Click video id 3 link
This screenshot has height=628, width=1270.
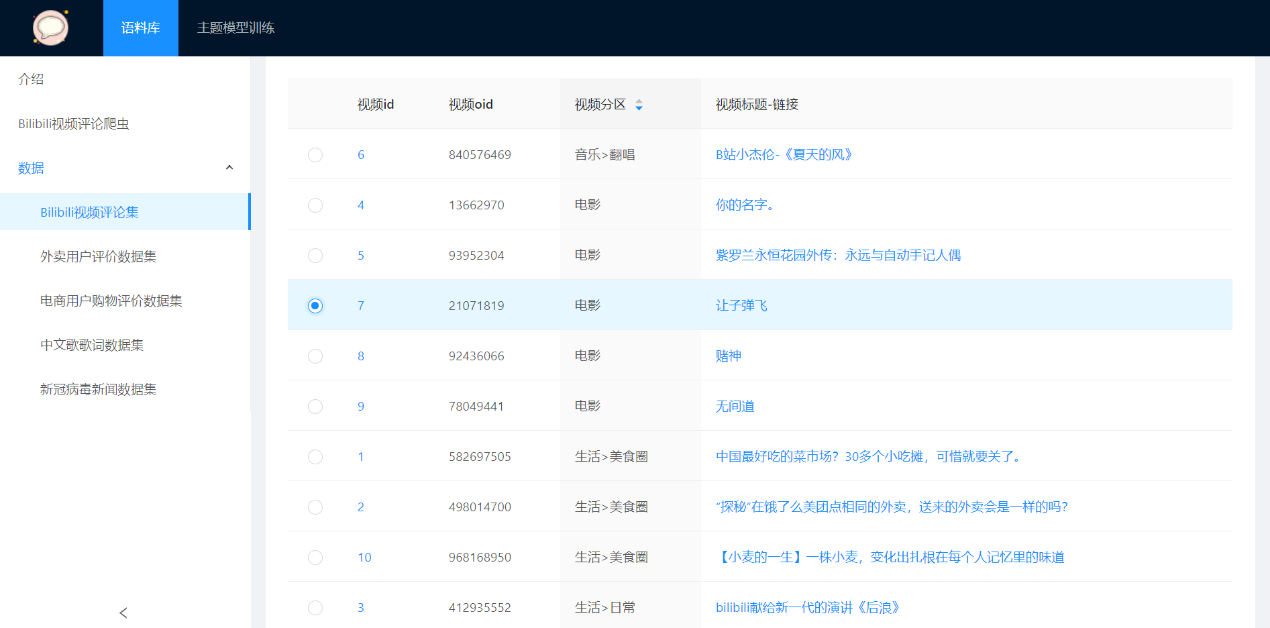click(361, 607)
